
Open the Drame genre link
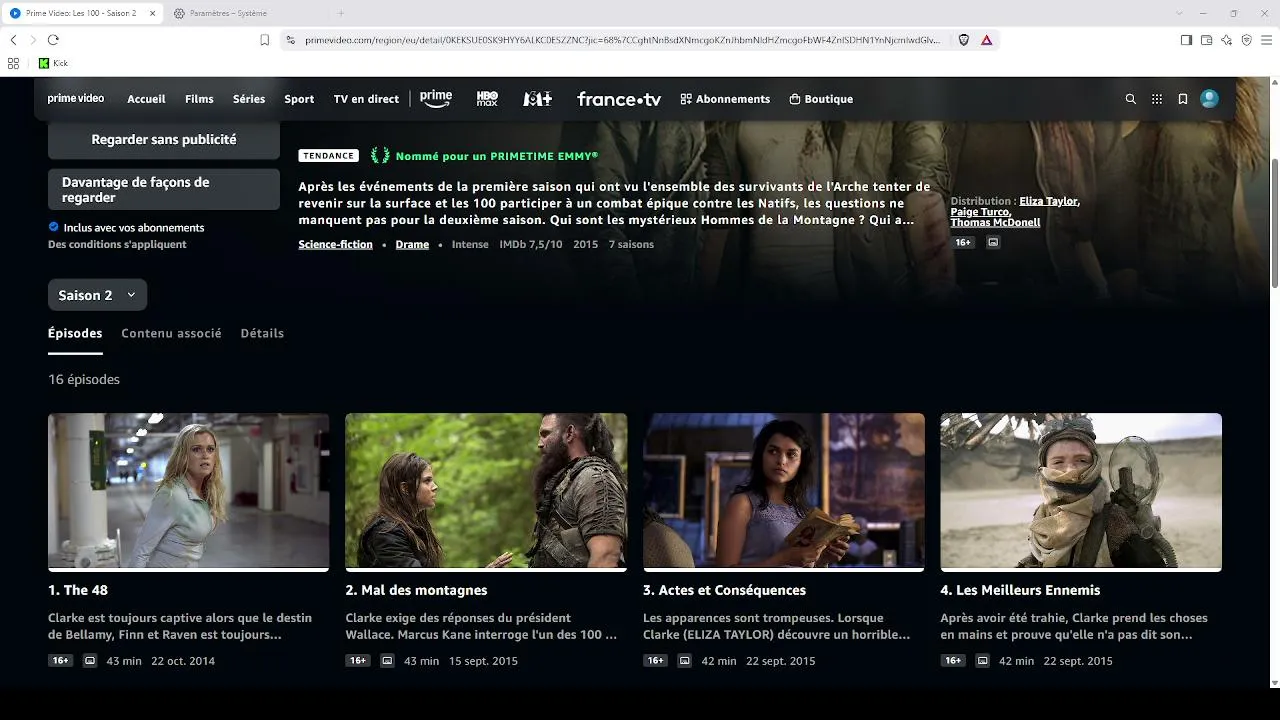click(x=412, y=244)
